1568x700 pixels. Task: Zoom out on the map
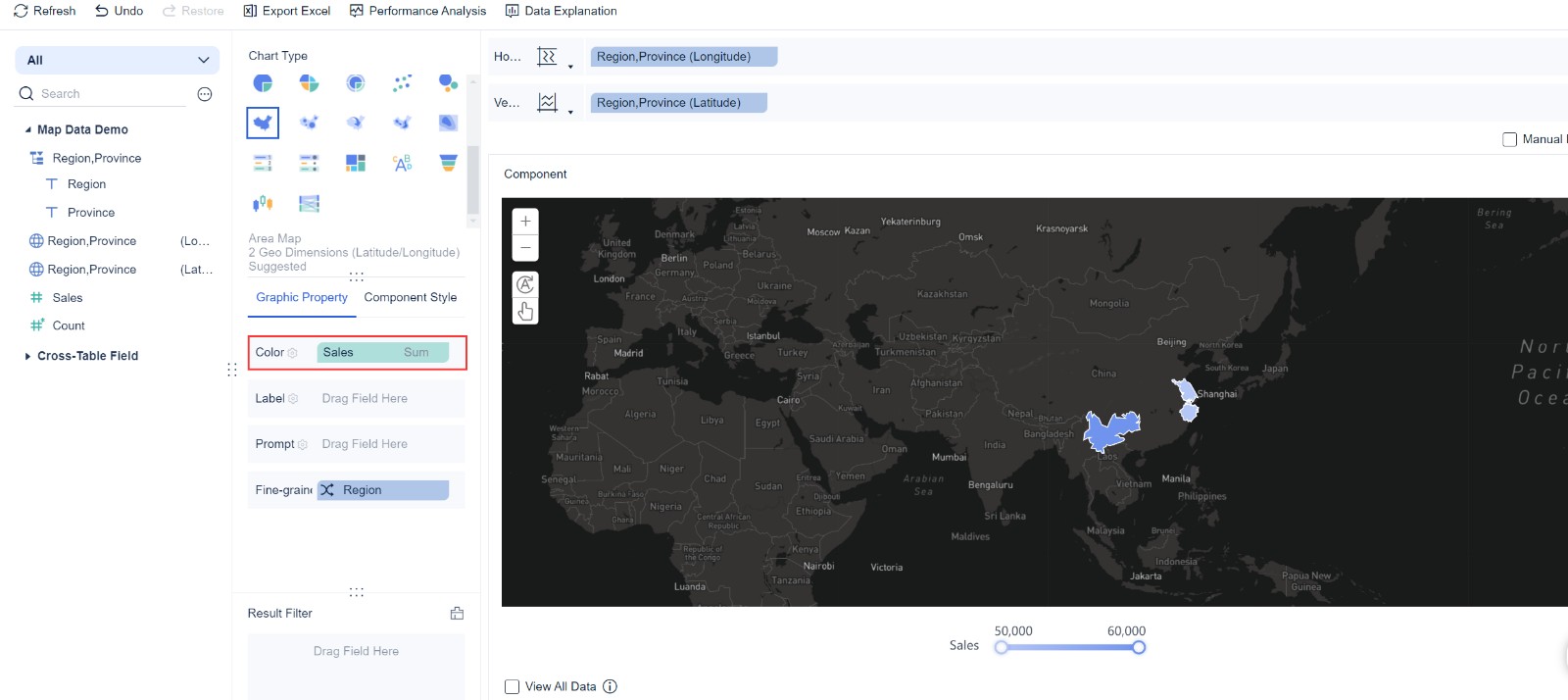pos(525,247)
